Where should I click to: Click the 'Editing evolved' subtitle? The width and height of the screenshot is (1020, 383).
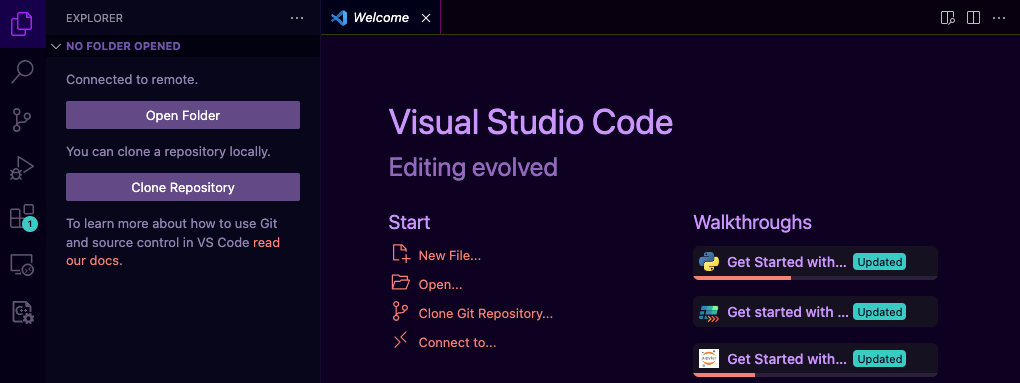pyautogui.click(x=474, y=167)
